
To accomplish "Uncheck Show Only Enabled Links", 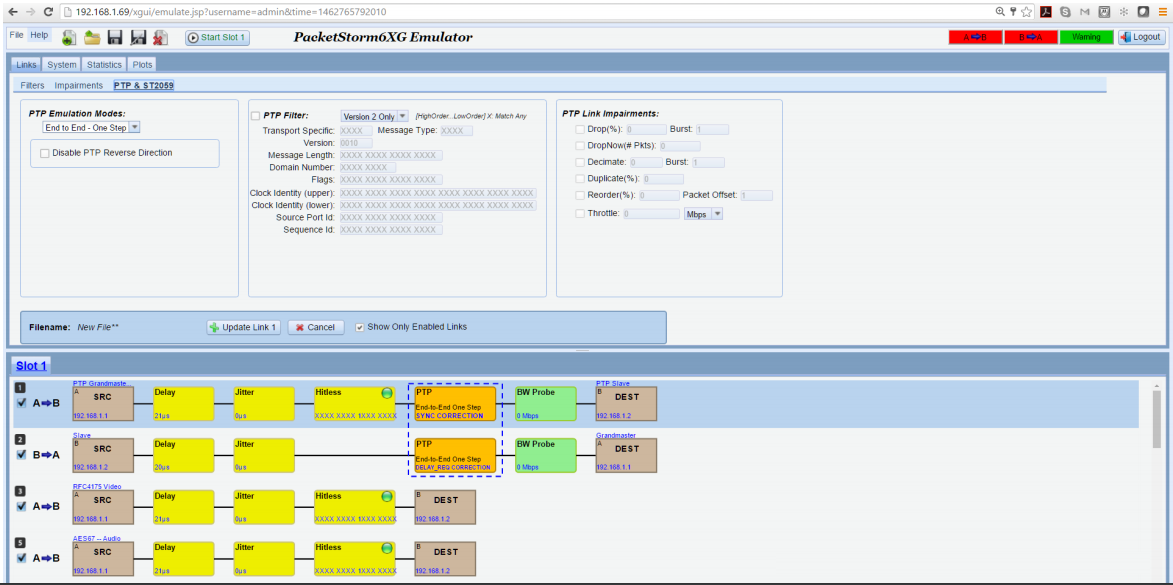I will pos(360,327).
